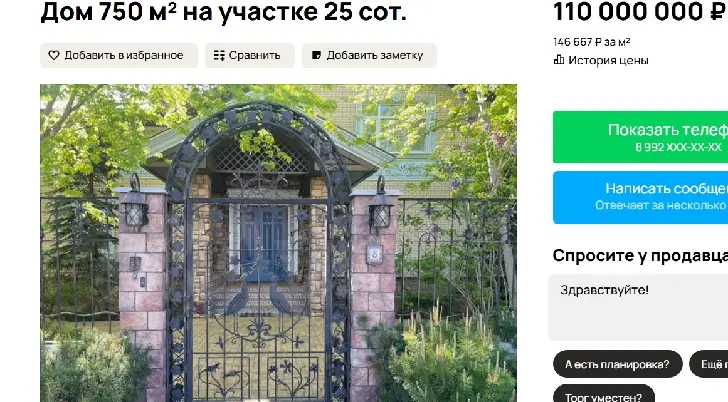This screenshot has height=402, width=728.
Task: Select the partially visible 'Ещё' chip
Action: point(709,364)
